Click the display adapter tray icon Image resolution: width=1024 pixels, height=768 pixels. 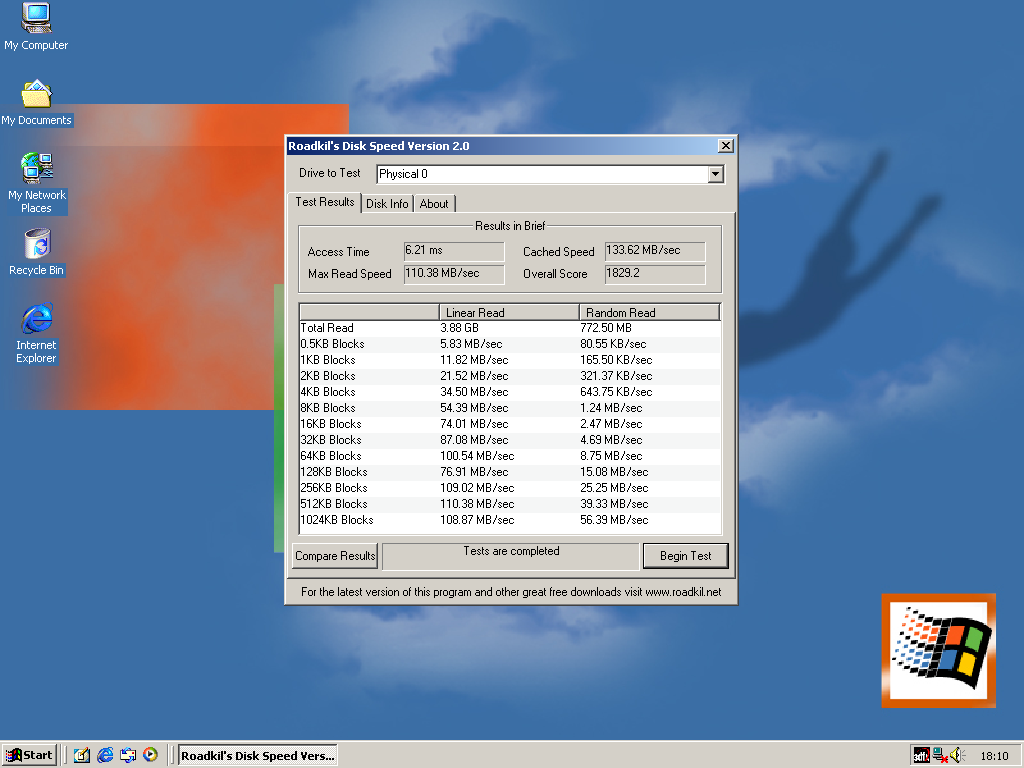[921, 756]
